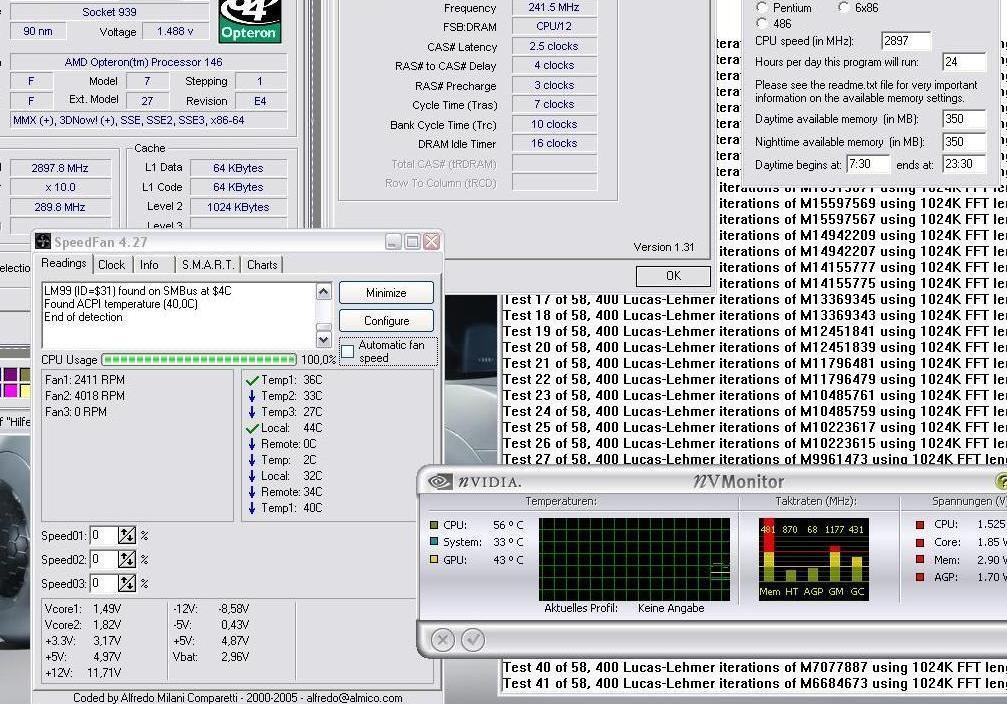Click the Fan1: 2411 RPM reading
The width and height of the screenshot is (1007, 704).
coord(85,380)
